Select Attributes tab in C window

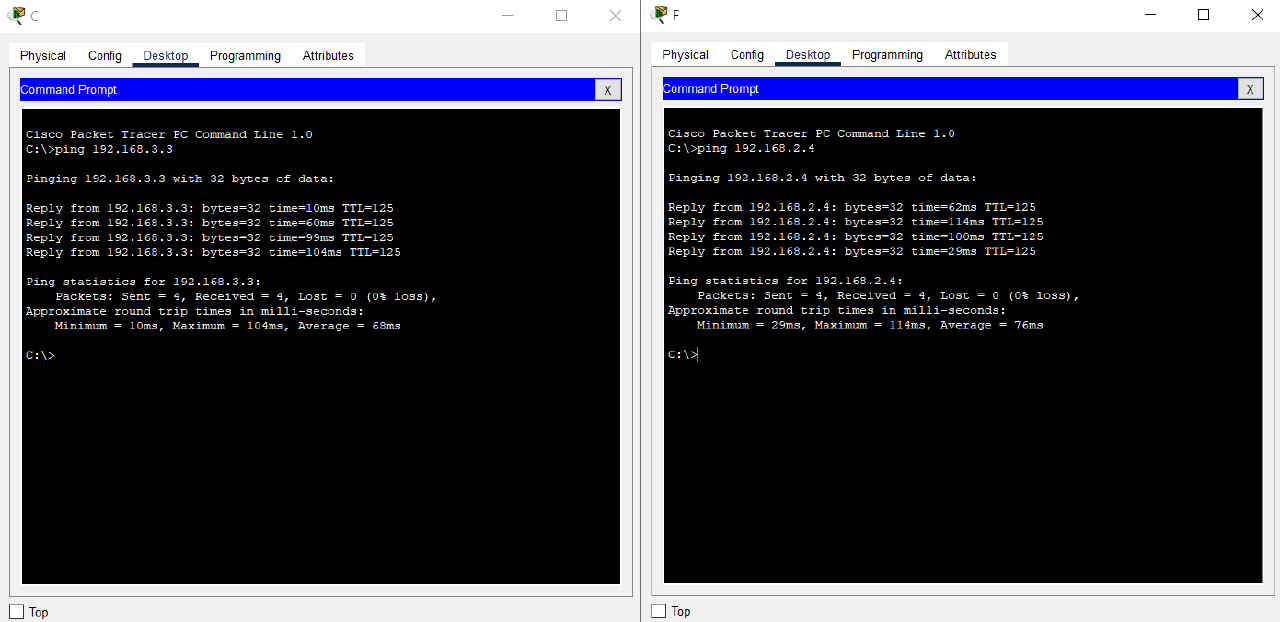point(328,56)
